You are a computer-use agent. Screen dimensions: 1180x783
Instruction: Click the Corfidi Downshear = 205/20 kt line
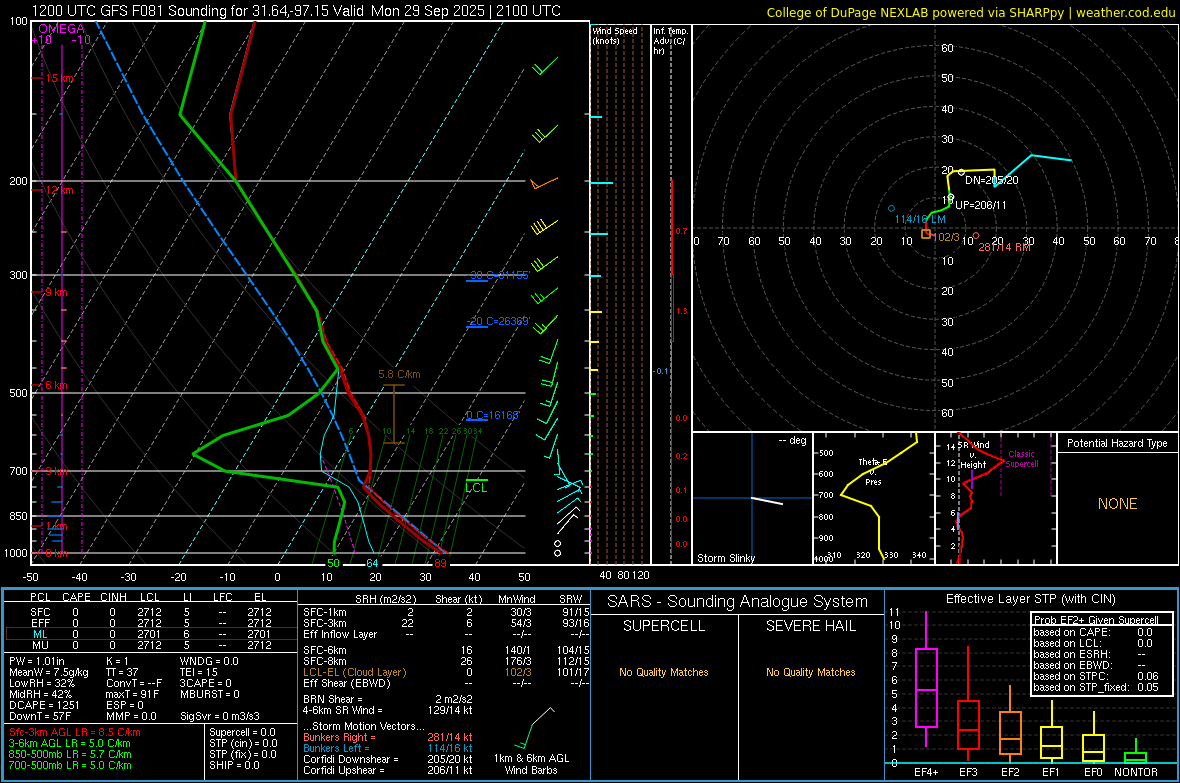[388, 759]
